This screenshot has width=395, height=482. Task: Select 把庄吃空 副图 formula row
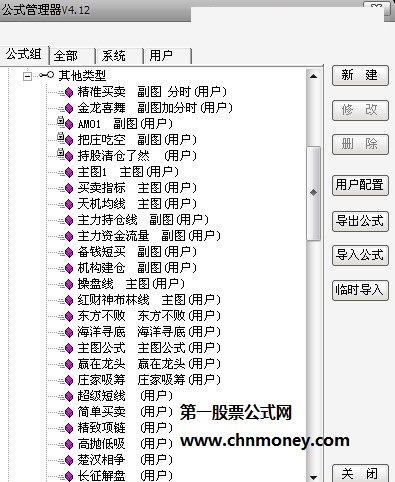137,140
